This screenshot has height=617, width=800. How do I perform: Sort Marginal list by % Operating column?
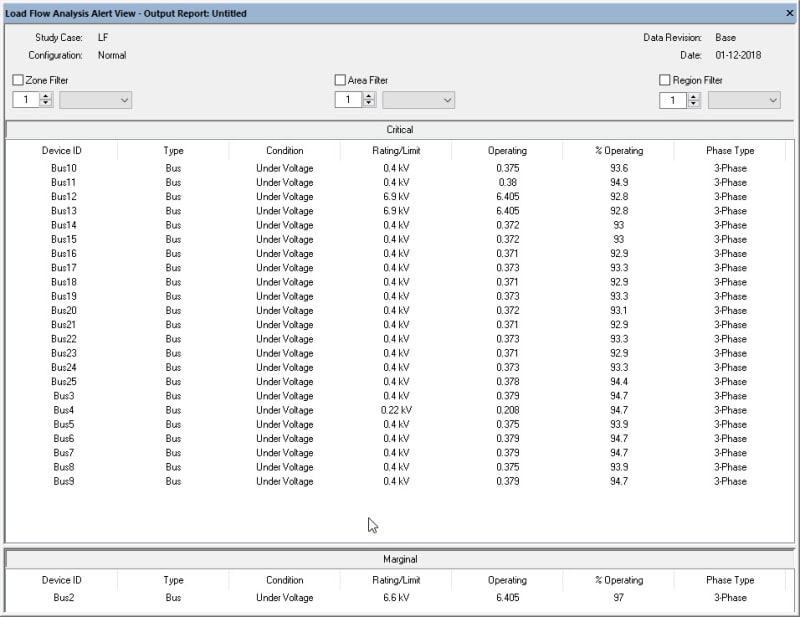click(619, 580)
